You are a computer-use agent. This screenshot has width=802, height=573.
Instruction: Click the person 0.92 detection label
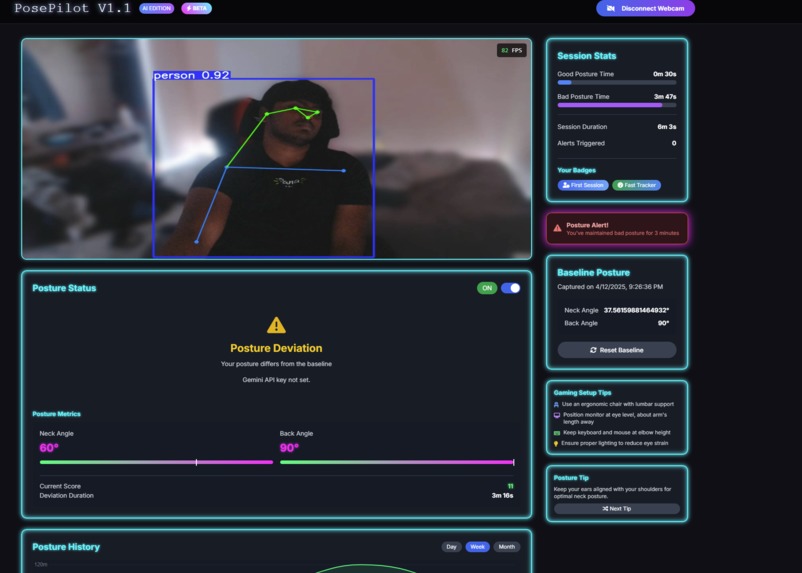click(x=192, y=75)
